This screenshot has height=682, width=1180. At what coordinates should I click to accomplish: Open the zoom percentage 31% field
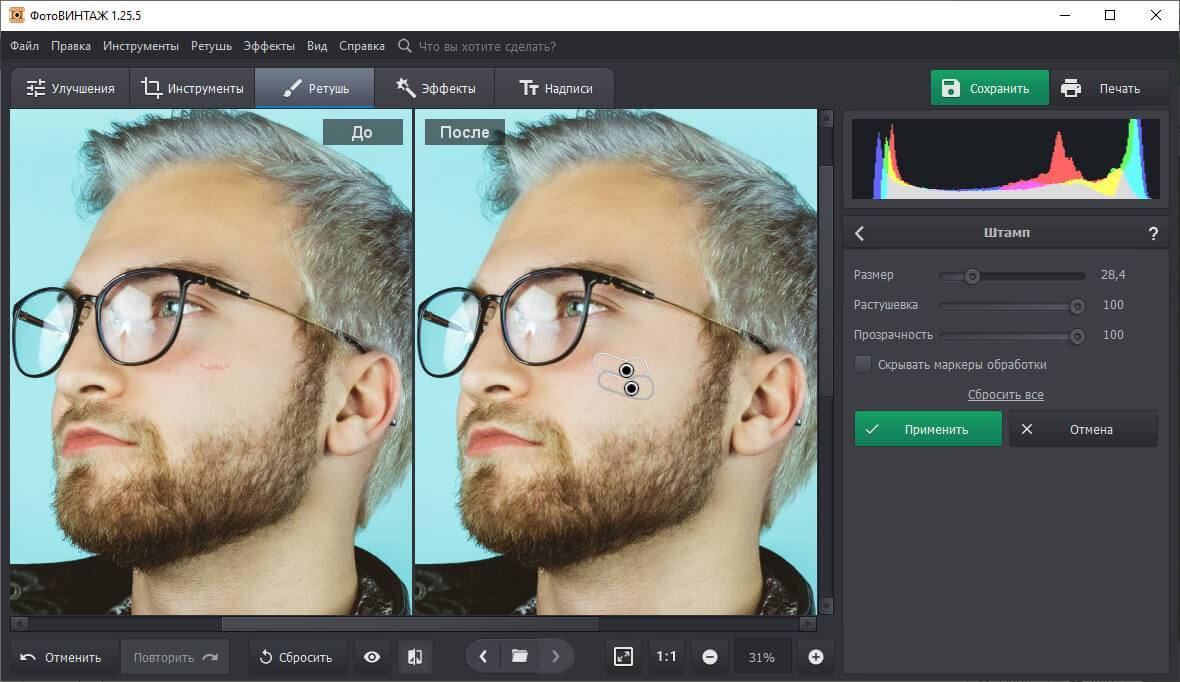762,657
